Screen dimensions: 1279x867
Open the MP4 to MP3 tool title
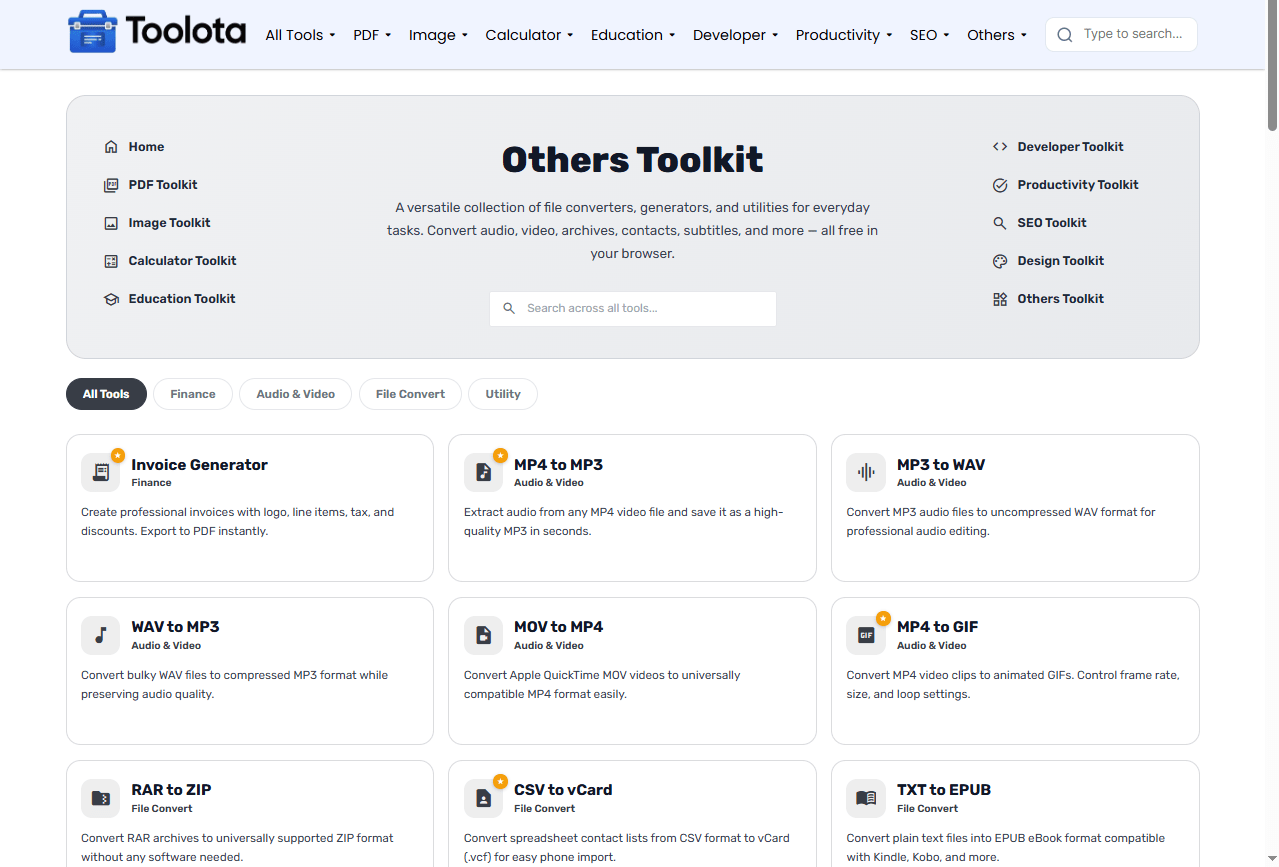tap(558, 465)
